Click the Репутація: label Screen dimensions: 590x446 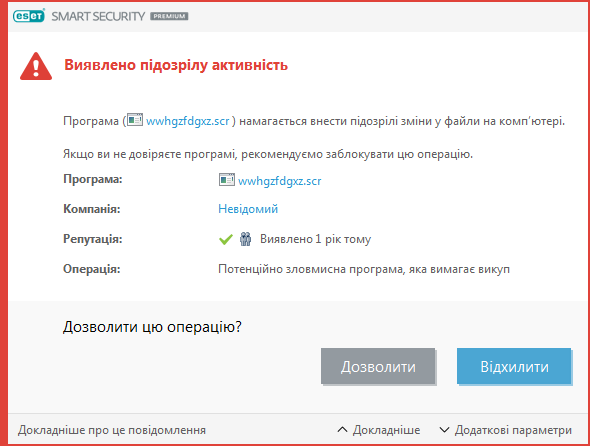point(93,239)
